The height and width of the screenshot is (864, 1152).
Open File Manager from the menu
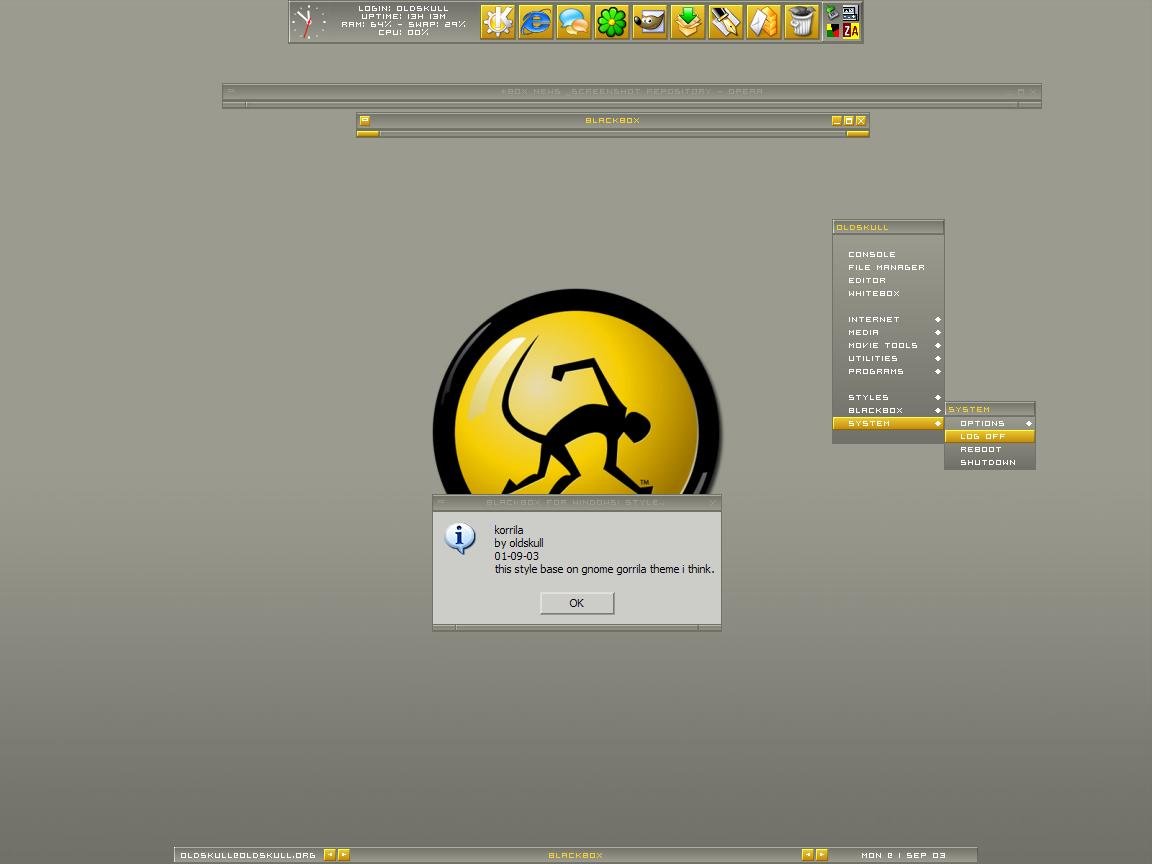click(x=888, y=267)
